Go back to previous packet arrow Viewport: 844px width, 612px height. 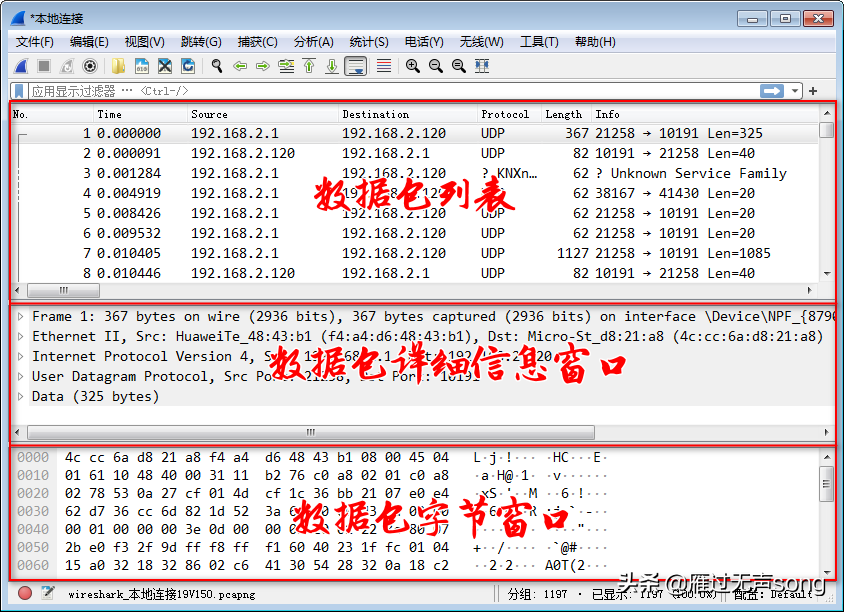click(x=240, y=66)
